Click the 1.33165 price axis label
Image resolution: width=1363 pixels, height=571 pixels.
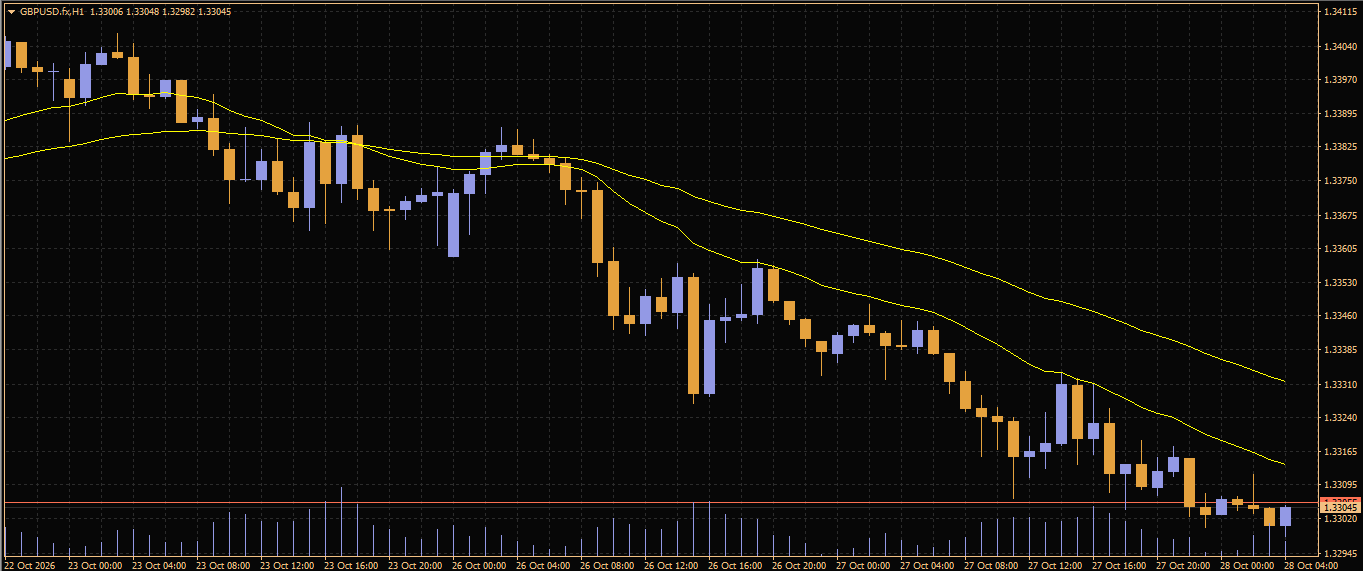[x=1339, y=452]
